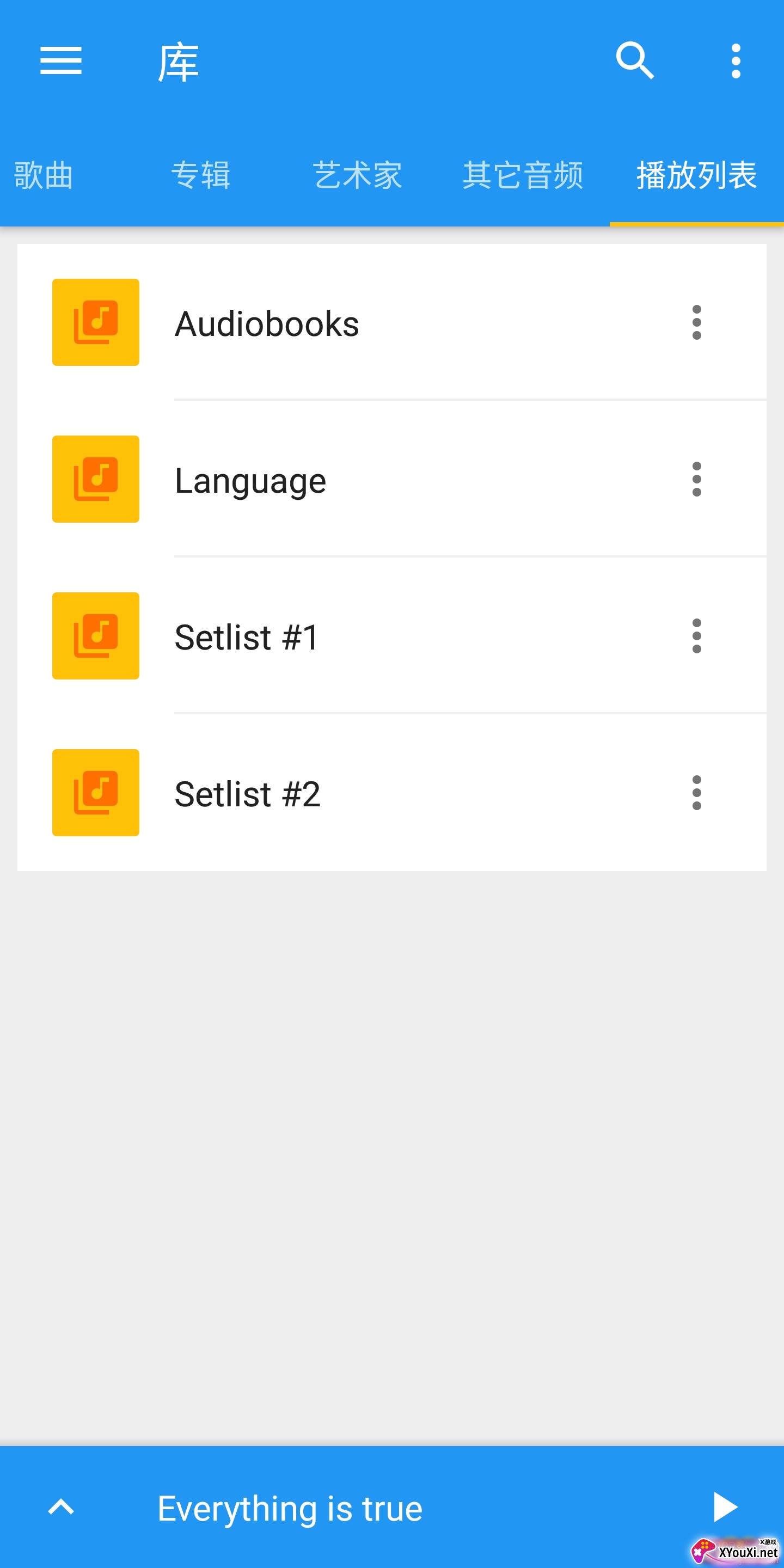
Task: Select the 播放列表 tab
Action: click(x=696, y=175)
